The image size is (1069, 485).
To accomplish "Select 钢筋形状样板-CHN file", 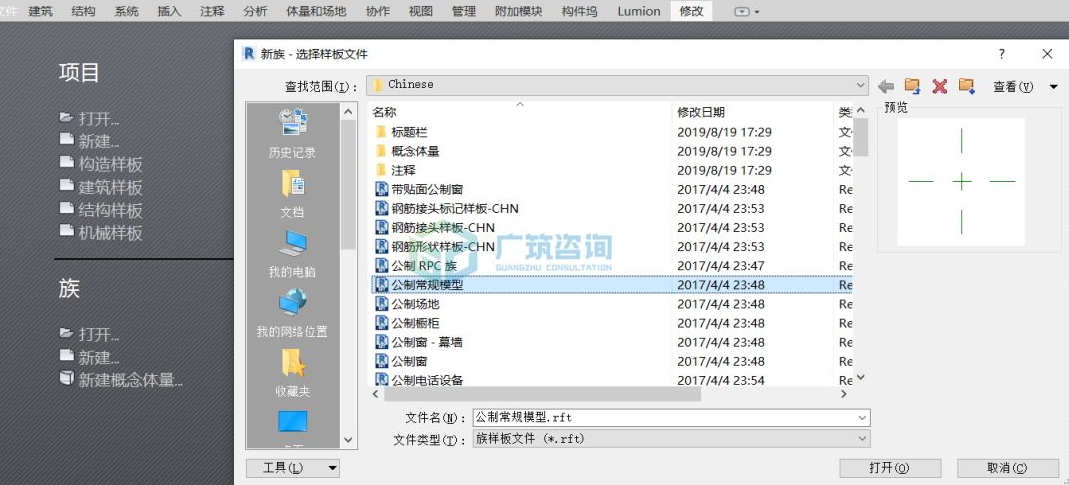I will pyautogui.click(x=443, y=247).
